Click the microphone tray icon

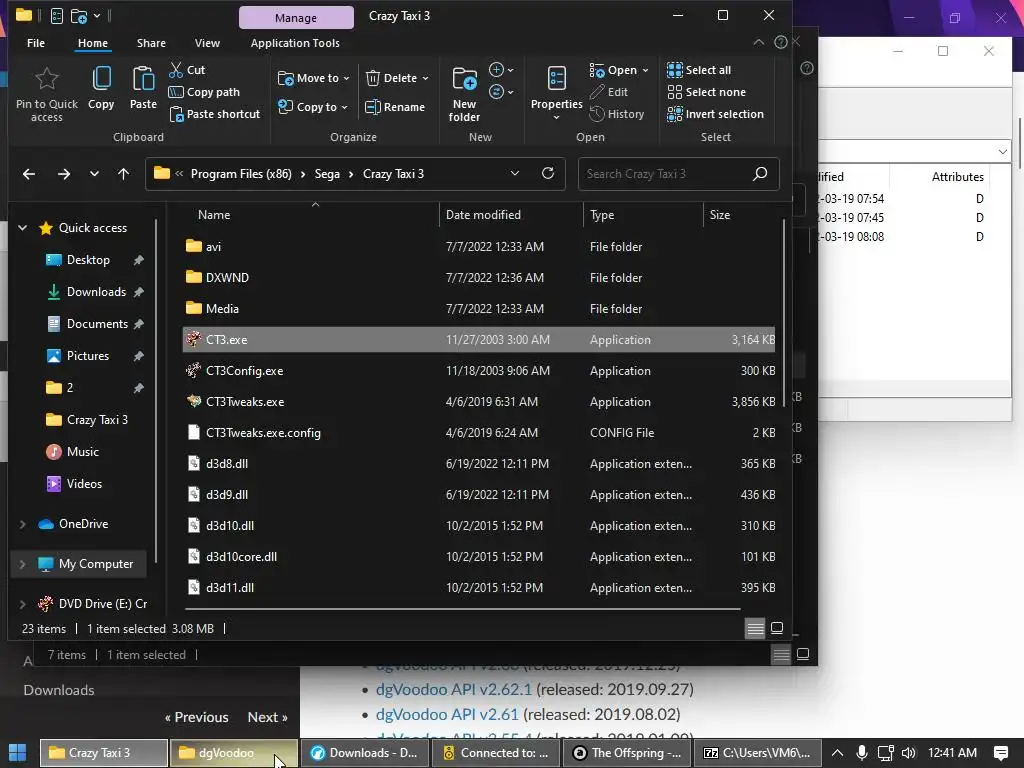pyautogui.click(x=862, y=753)
